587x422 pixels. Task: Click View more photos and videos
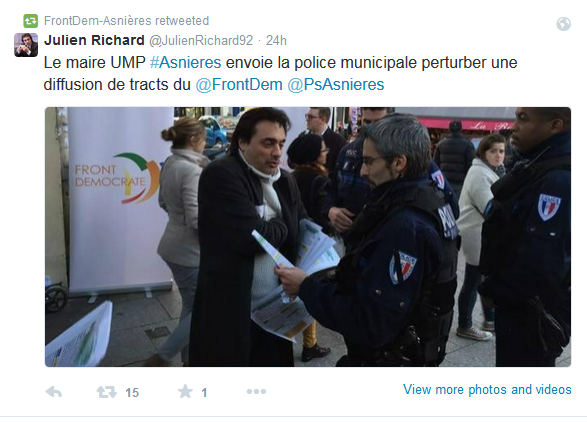[x=487, y=389]
